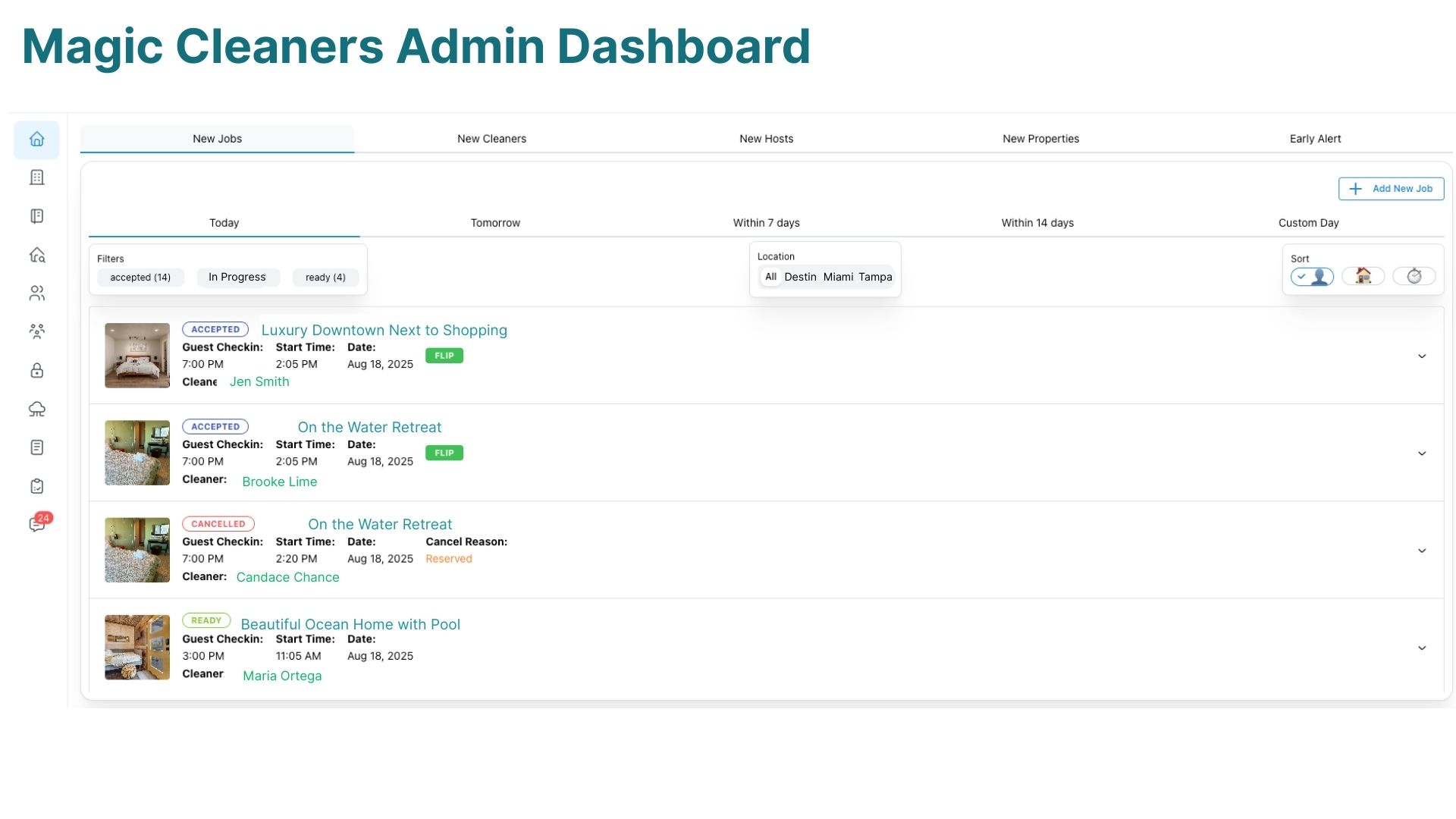Click the Add New Job button

click(1391, 189)
